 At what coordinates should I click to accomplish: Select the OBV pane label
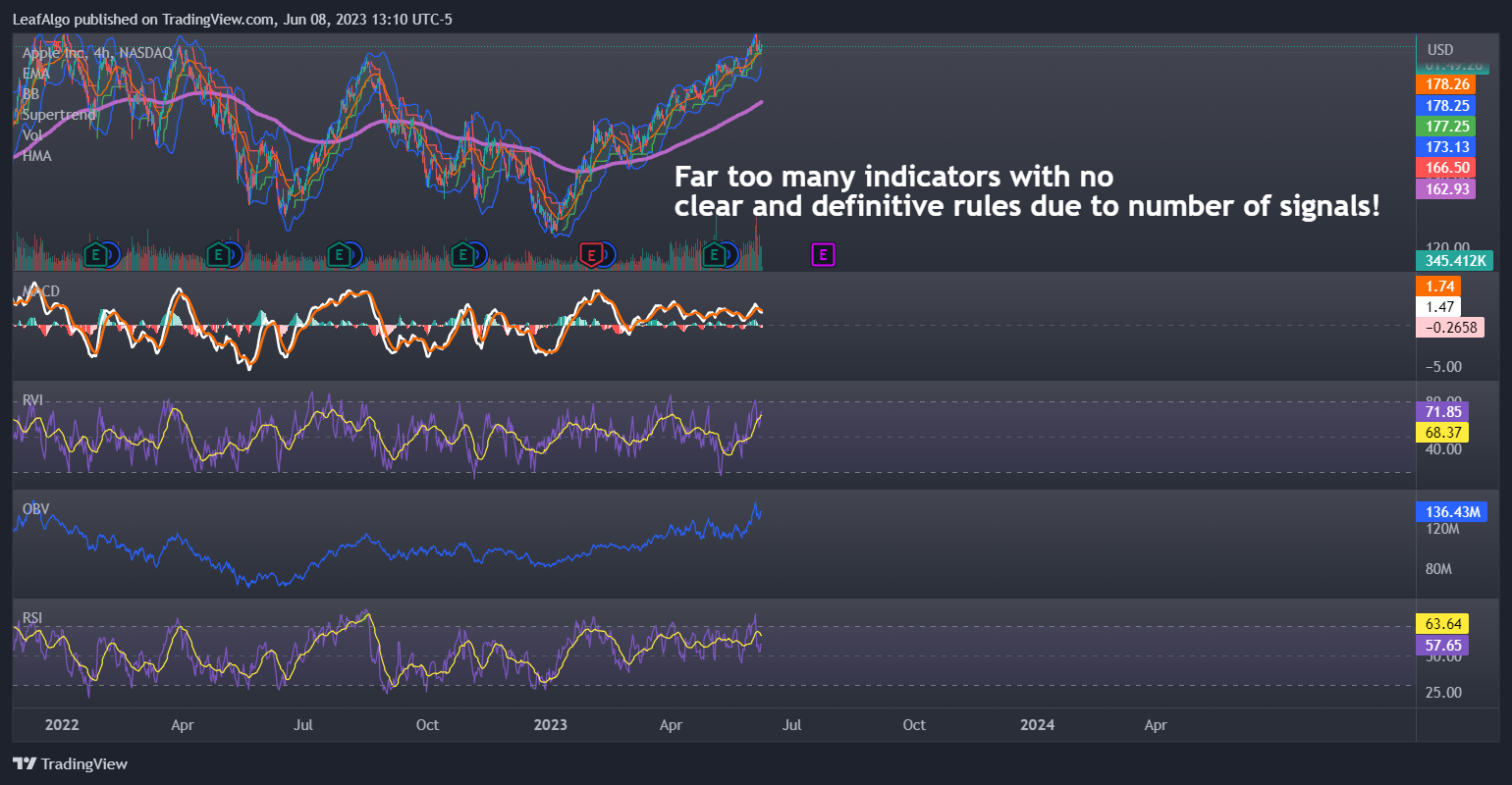click(35, 508)
